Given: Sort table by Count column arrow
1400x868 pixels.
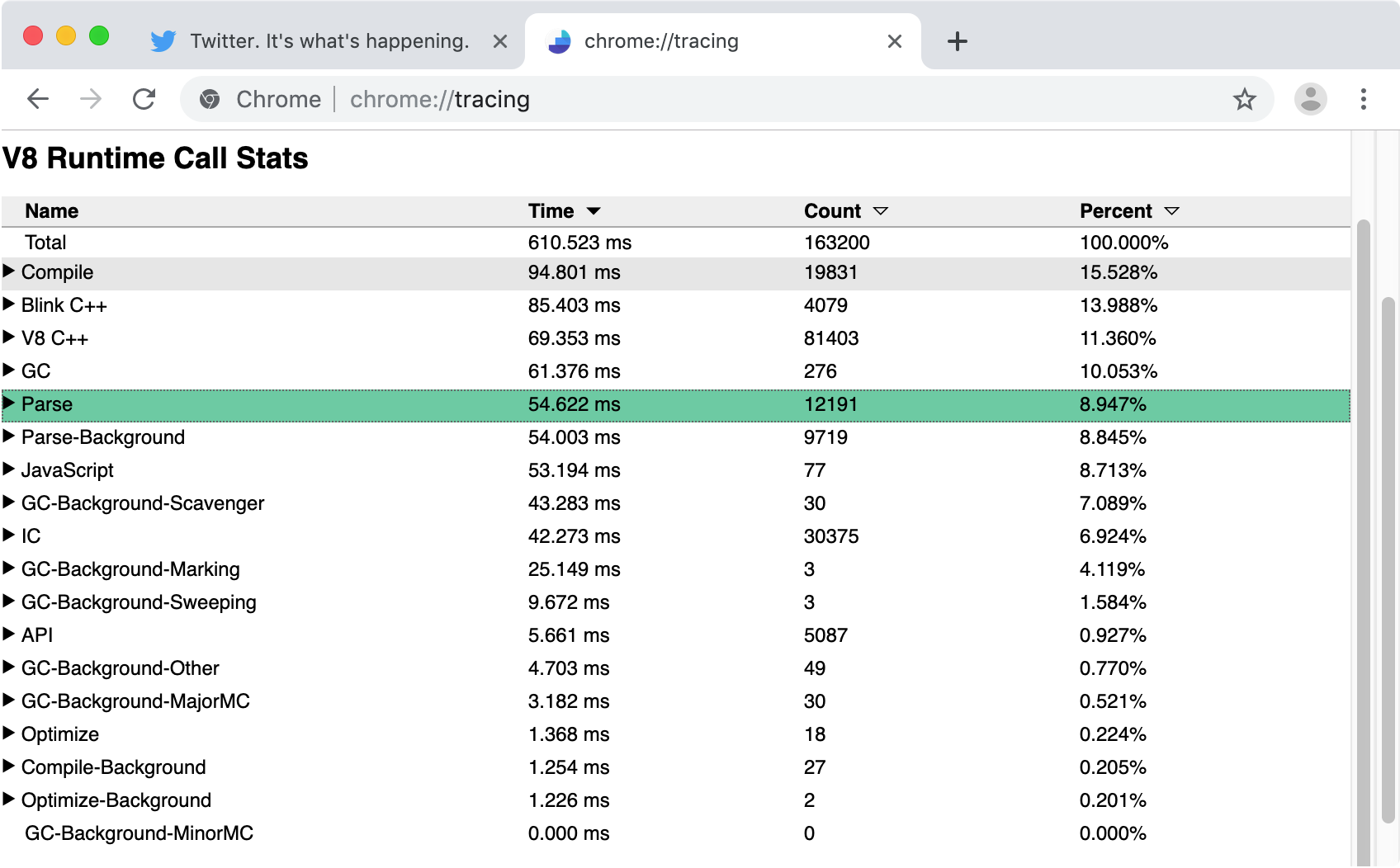Looking at the screenshot, I should point(881,211).
